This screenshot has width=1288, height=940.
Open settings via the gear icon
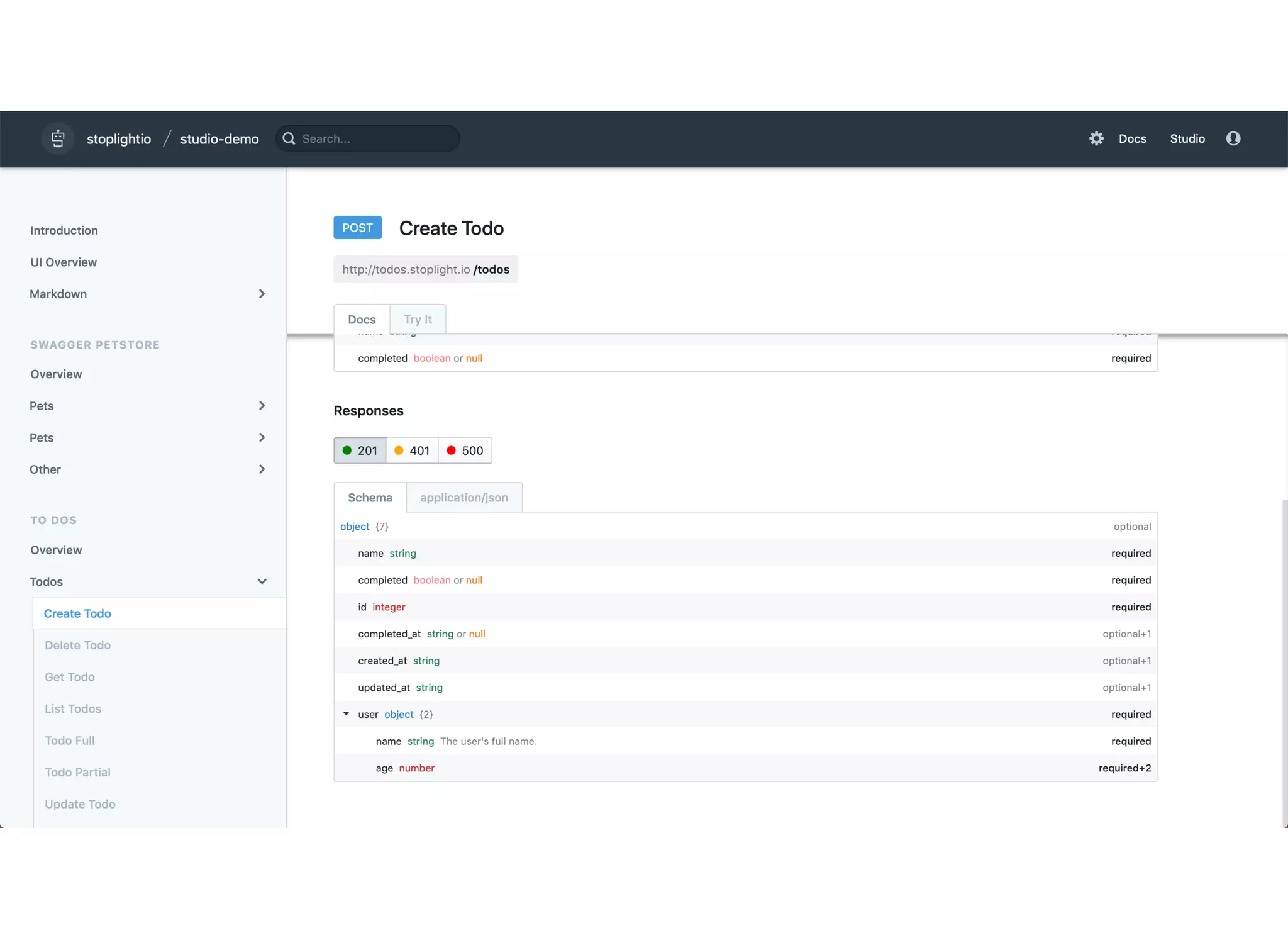[x=1096, y=138]
